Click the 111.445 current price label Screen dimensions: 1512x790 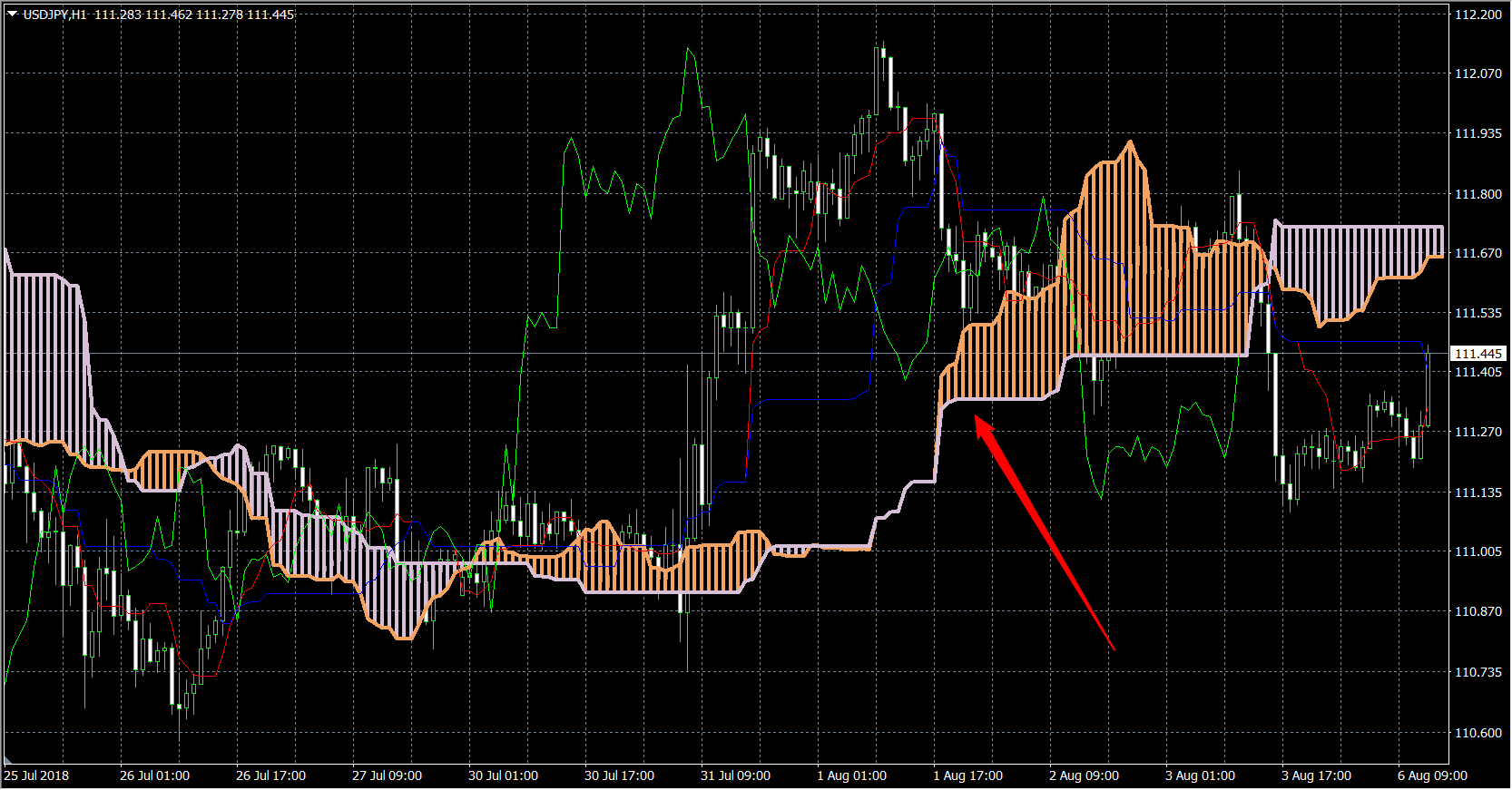pos(1478,354)
